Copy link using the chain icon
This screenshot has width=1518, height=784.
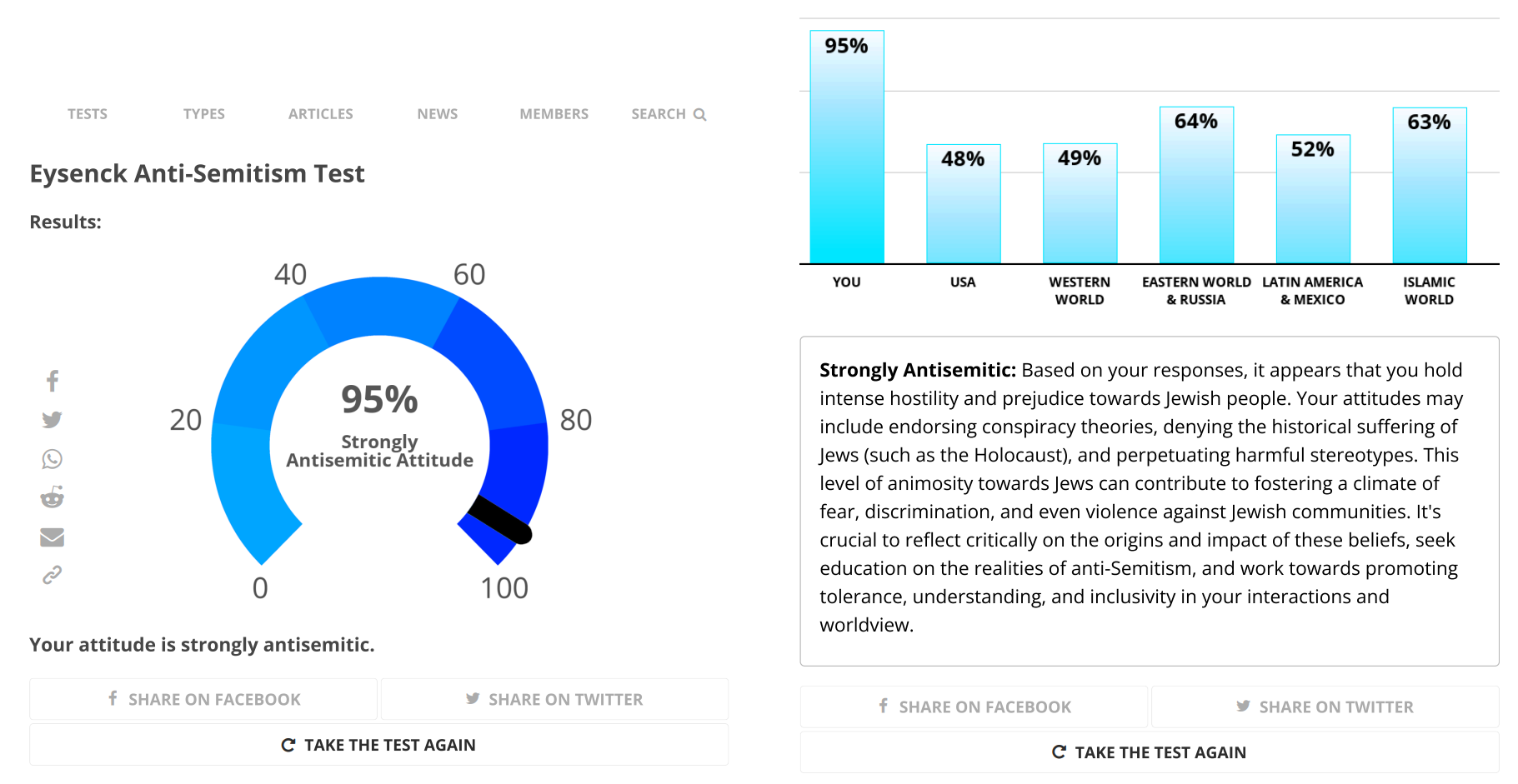52,575
